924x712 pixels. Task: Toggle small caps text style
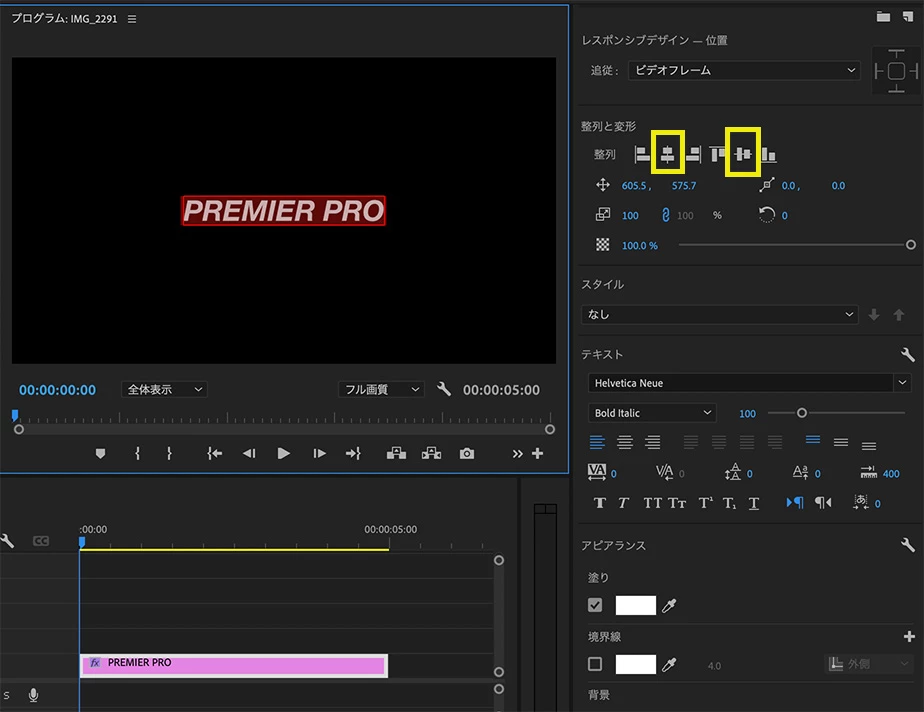[x=677, y=503]
